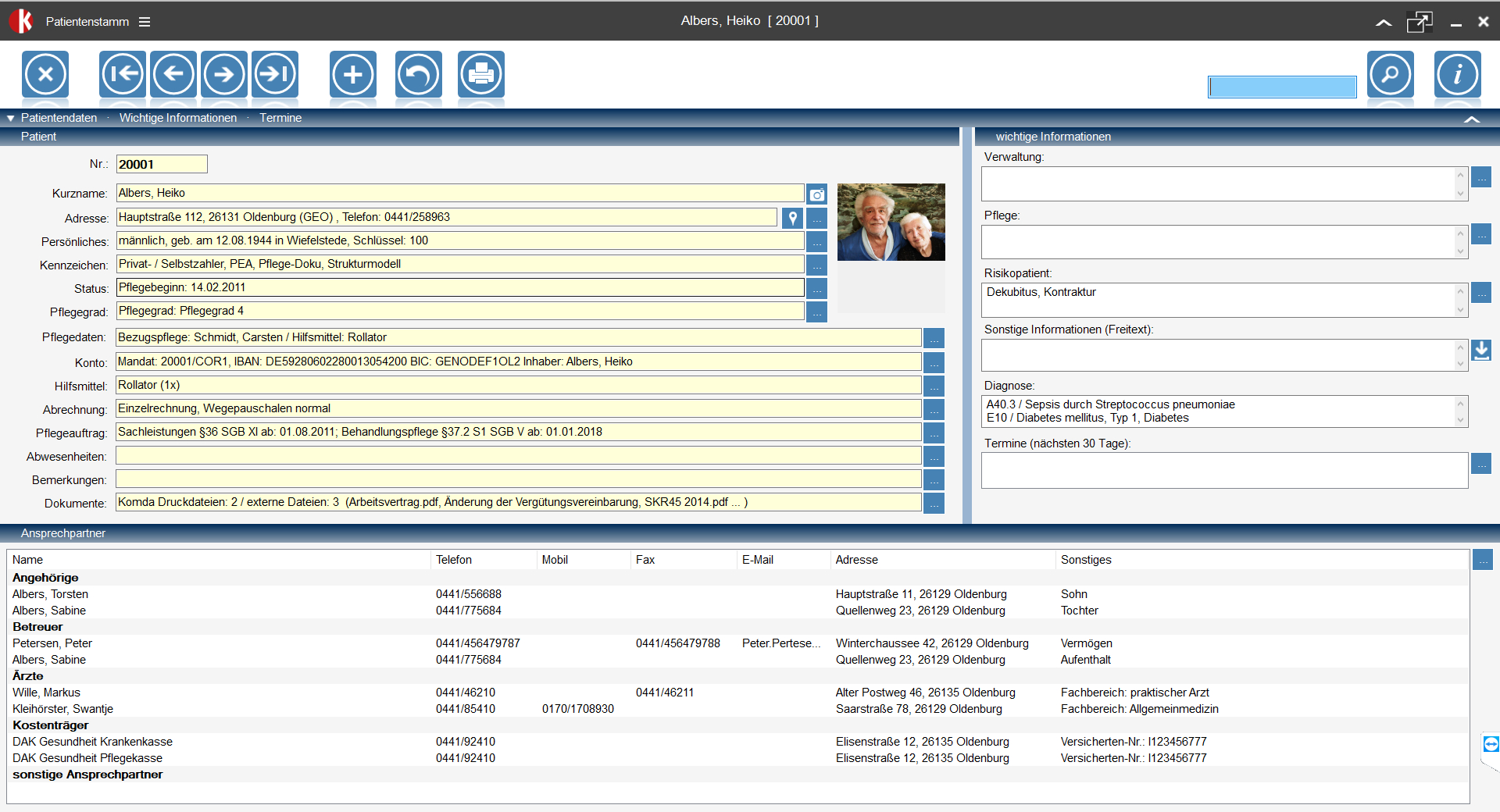1500x812 pixels.
Task: Open the Verwaltung ellipsis button
Action: (1481, 176)
